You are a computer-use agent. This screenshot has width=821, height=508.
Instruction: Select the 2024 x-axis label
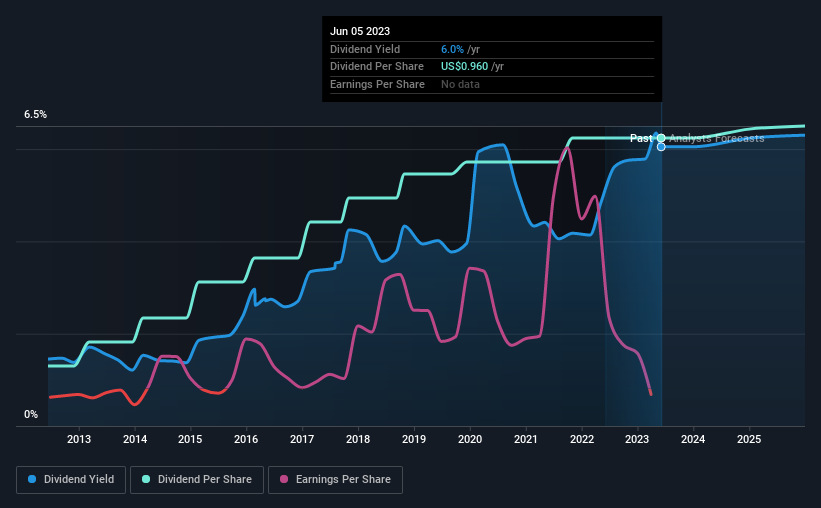click(x=693, y=439)
